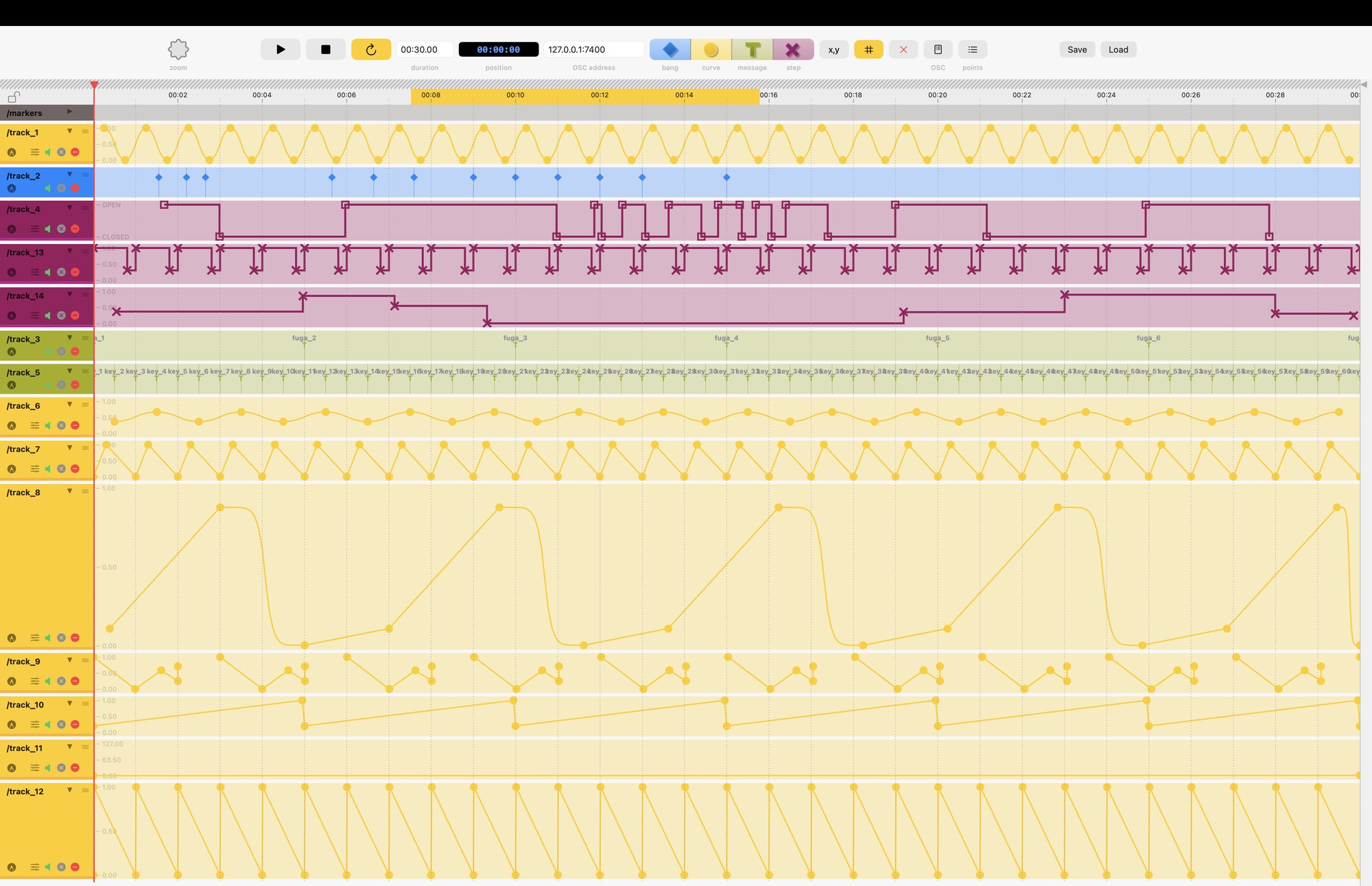
Task: Mute /track_1 with its green speaker
Action: point(48,152)
